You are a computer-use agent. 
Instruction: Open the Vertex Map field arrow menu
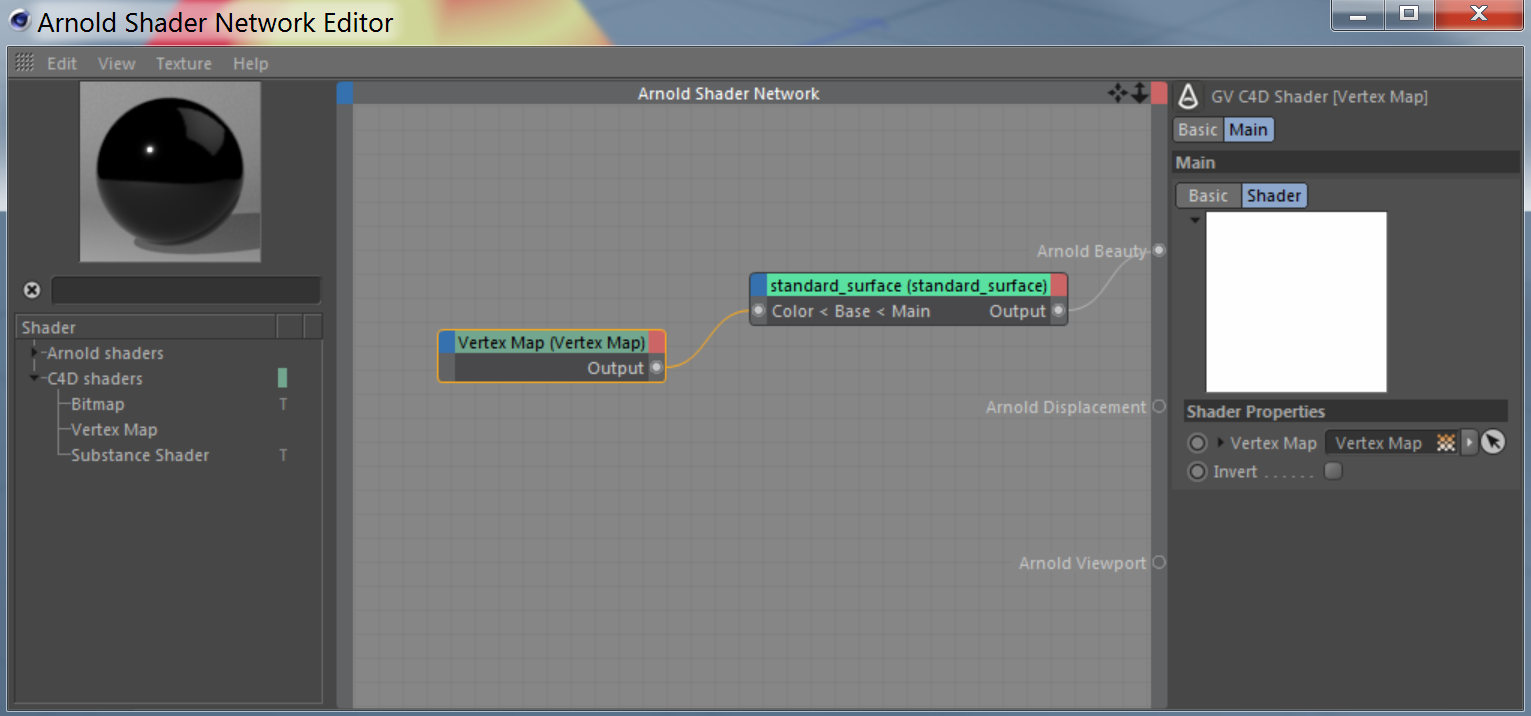(1469, 443)
